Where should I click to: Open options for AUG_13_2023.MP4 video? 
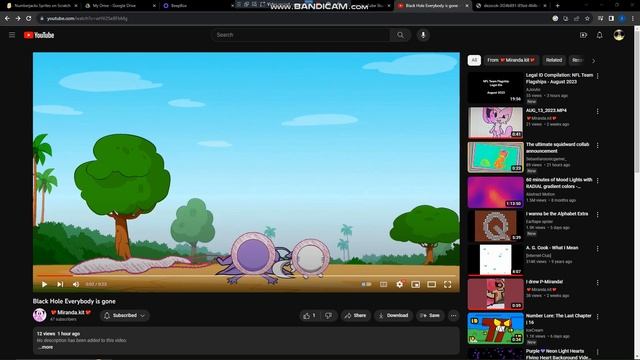(598, 111)
